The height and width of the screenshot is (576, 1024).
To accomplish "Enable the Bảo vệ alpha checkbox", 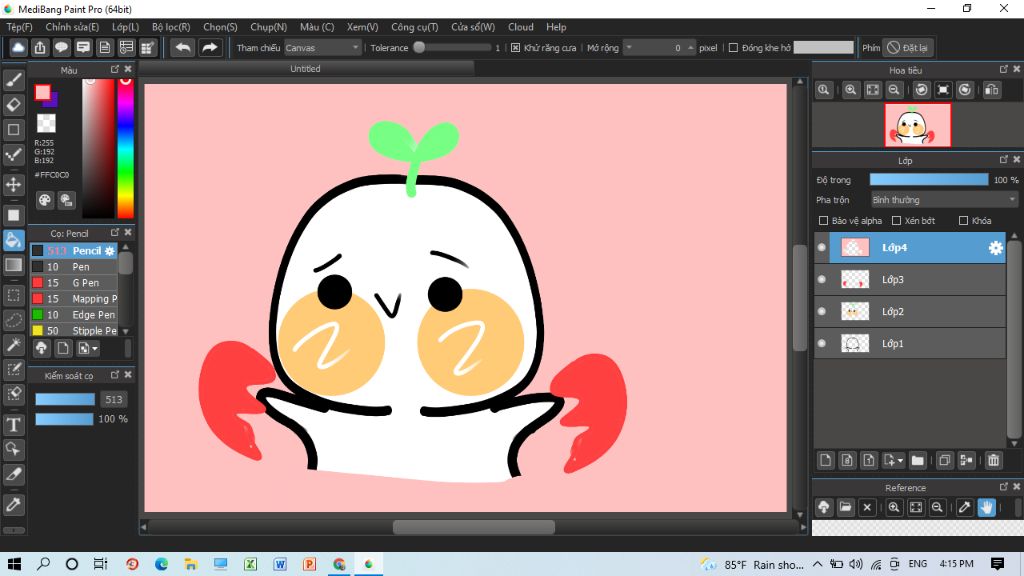I will click(x=824, y=221).
